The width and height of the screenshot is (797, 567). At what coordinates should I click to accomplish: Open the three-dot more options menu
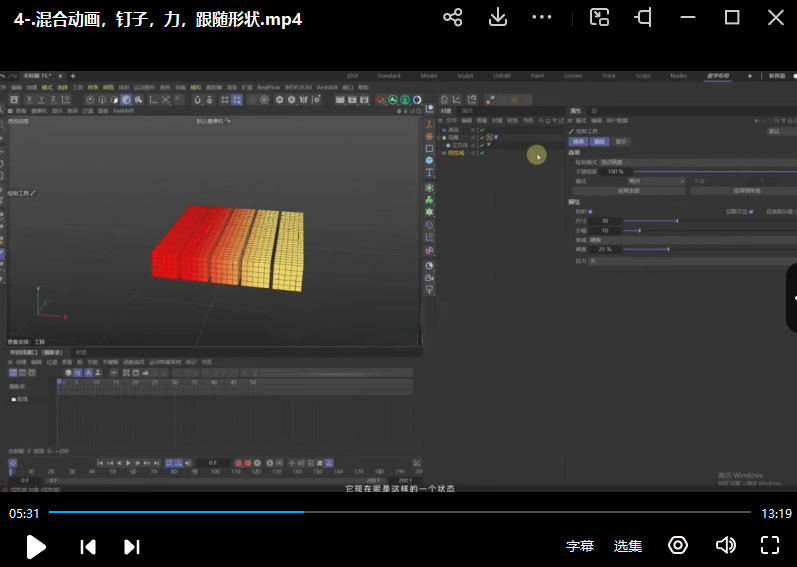click(542, 18)
